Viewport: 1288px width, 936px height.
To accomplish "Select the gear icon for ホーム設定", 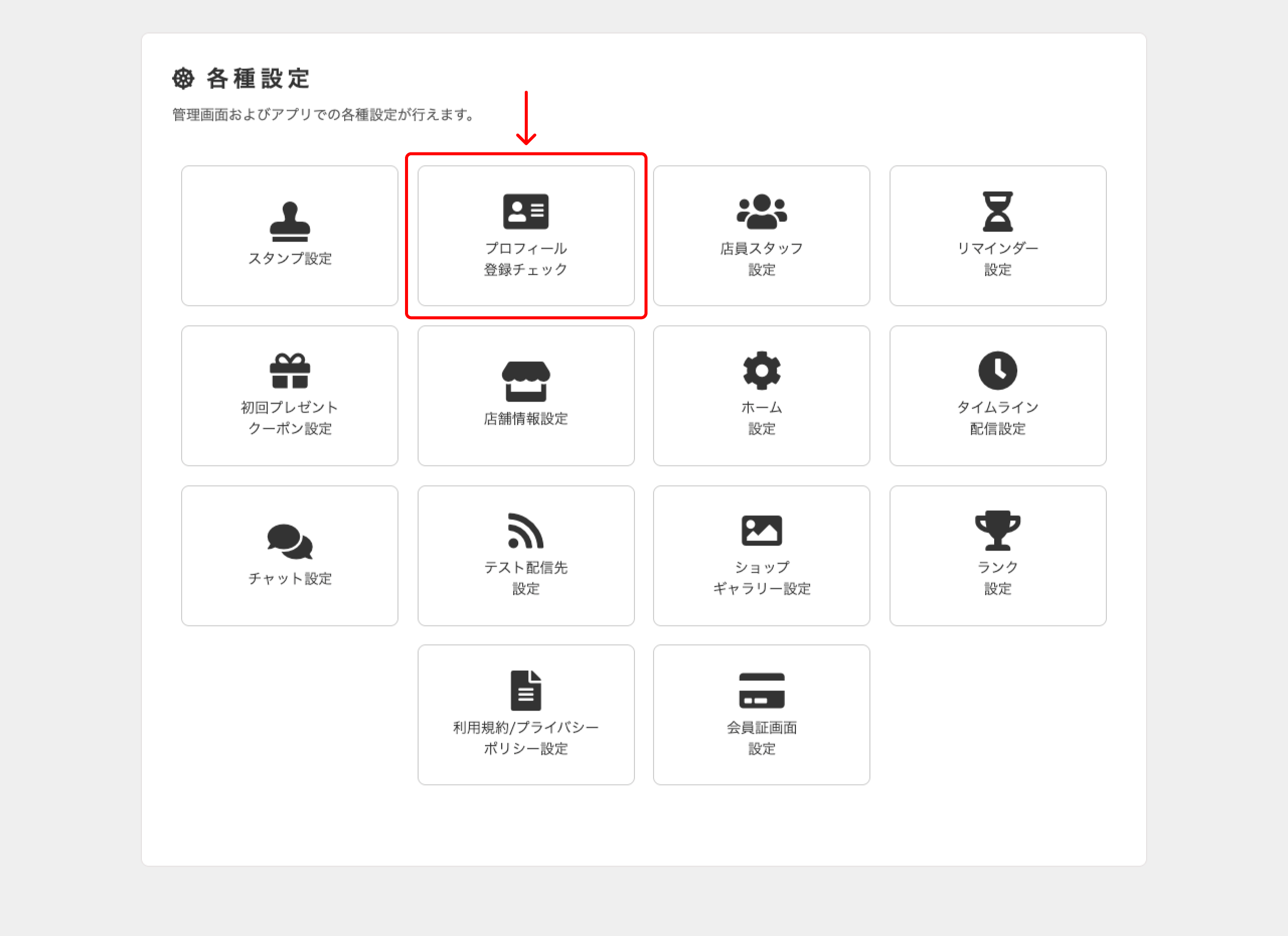I will click(x=762, y=371).
